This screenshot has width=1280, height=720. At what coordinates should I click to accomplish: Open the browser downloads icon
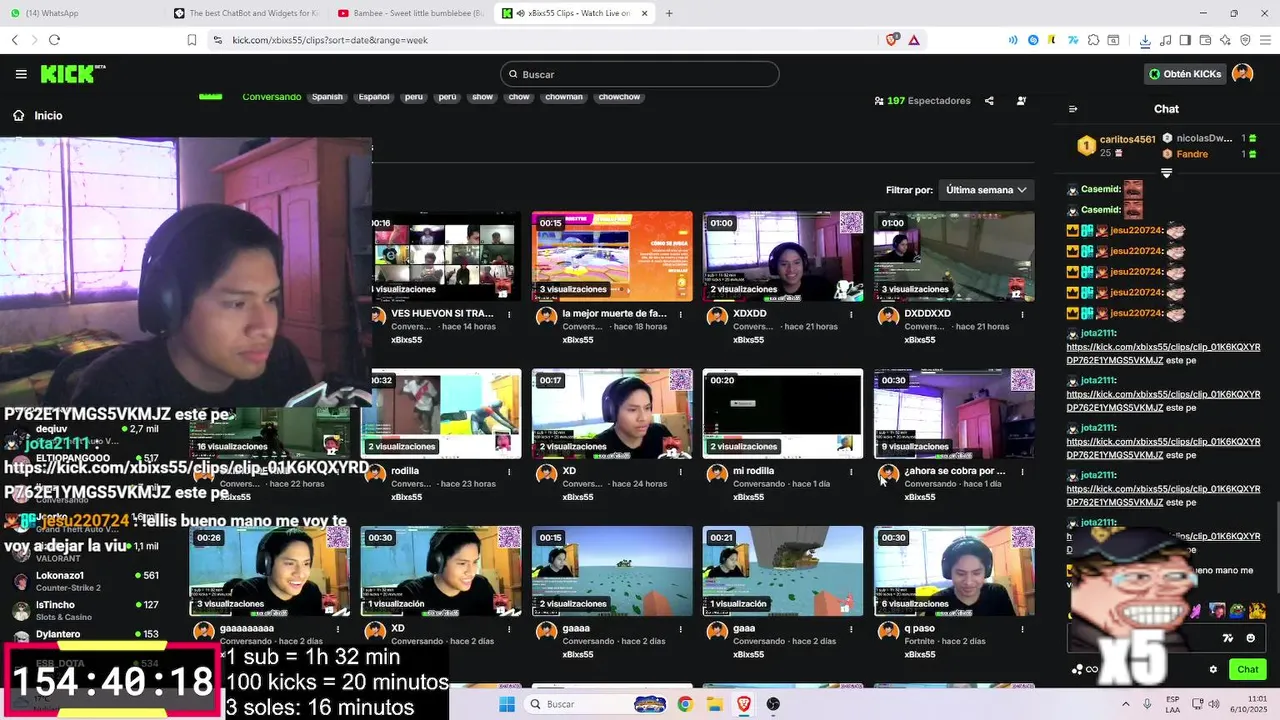click(1145, 40)
